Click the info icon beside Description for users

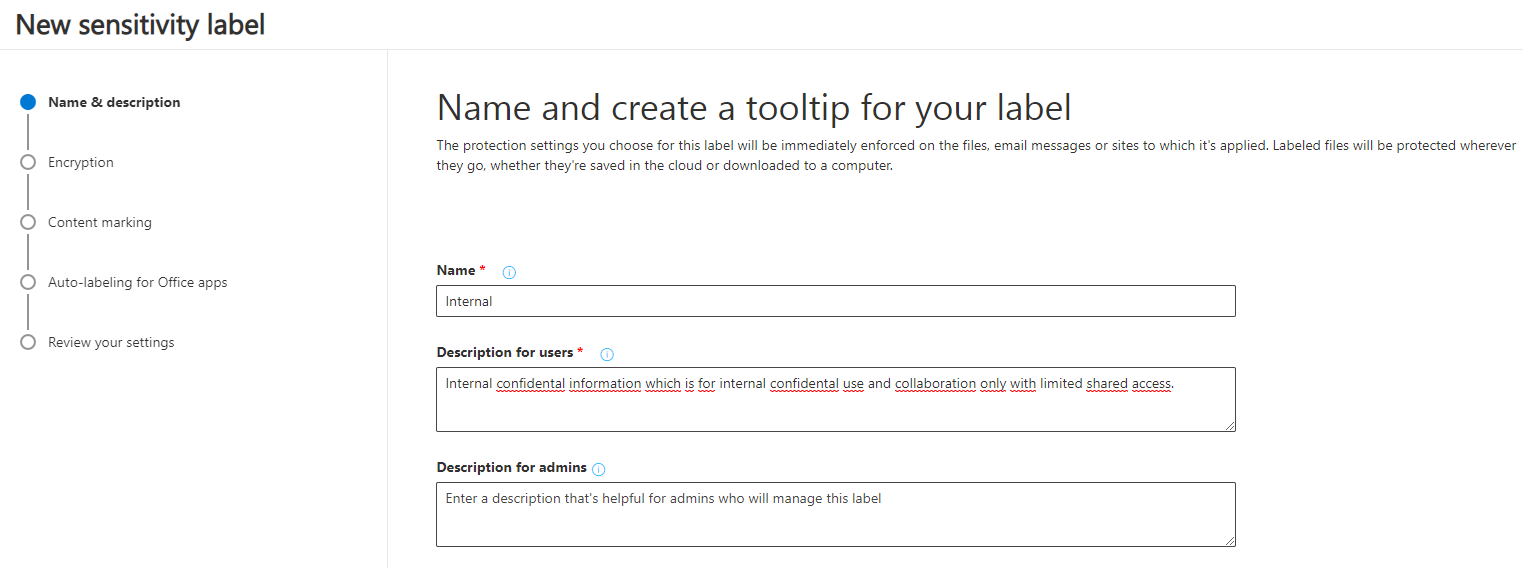point(607,354)
